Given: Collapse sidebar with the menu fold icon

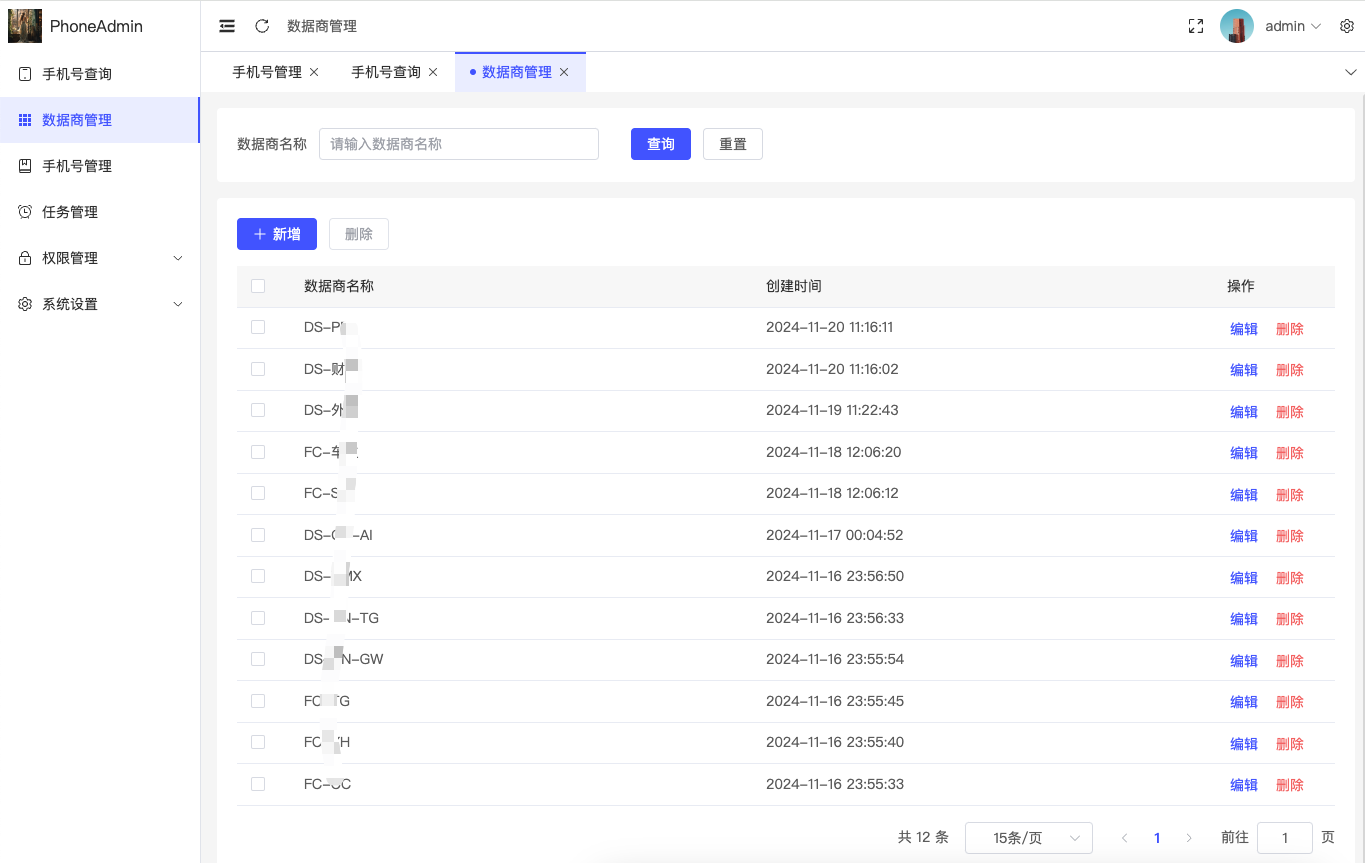Looking at the screenshot, I should point(227,26).
